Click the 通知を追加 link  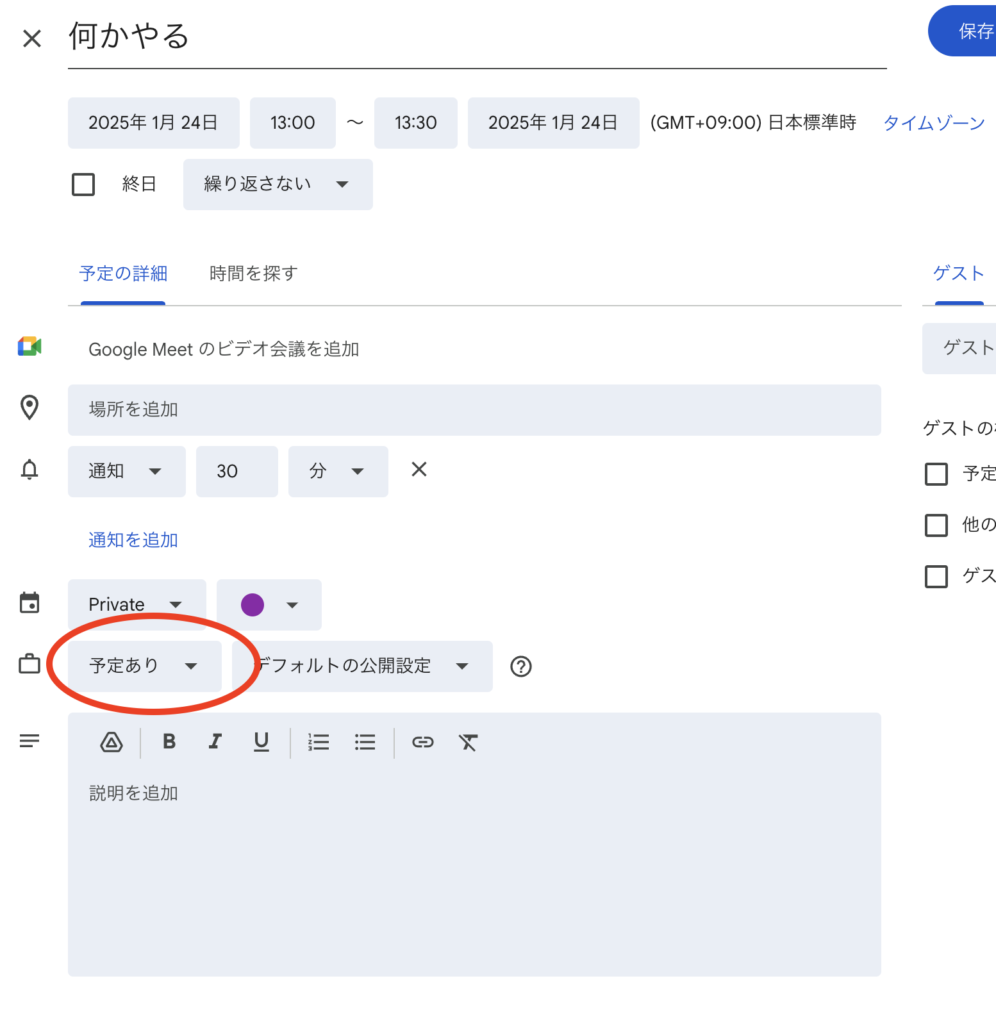tap(133, 540)
